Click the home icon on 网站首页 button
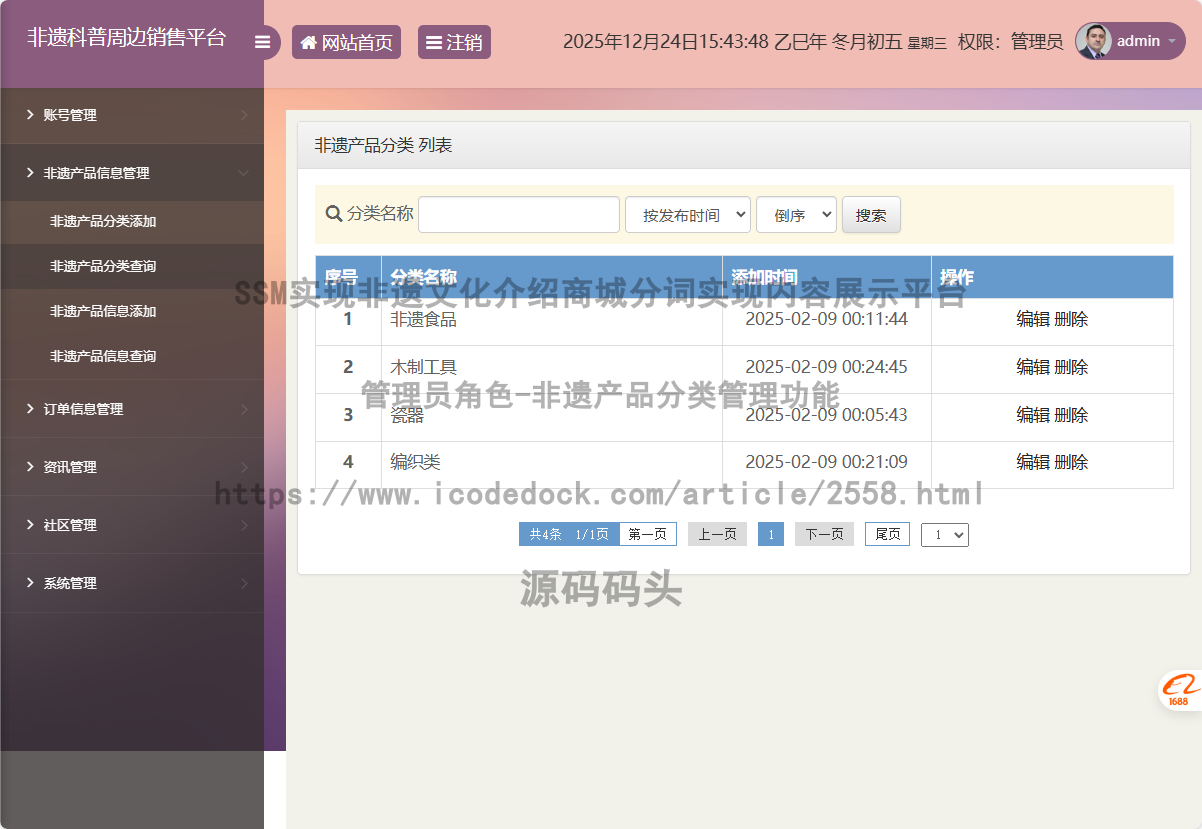 point(308,41)
